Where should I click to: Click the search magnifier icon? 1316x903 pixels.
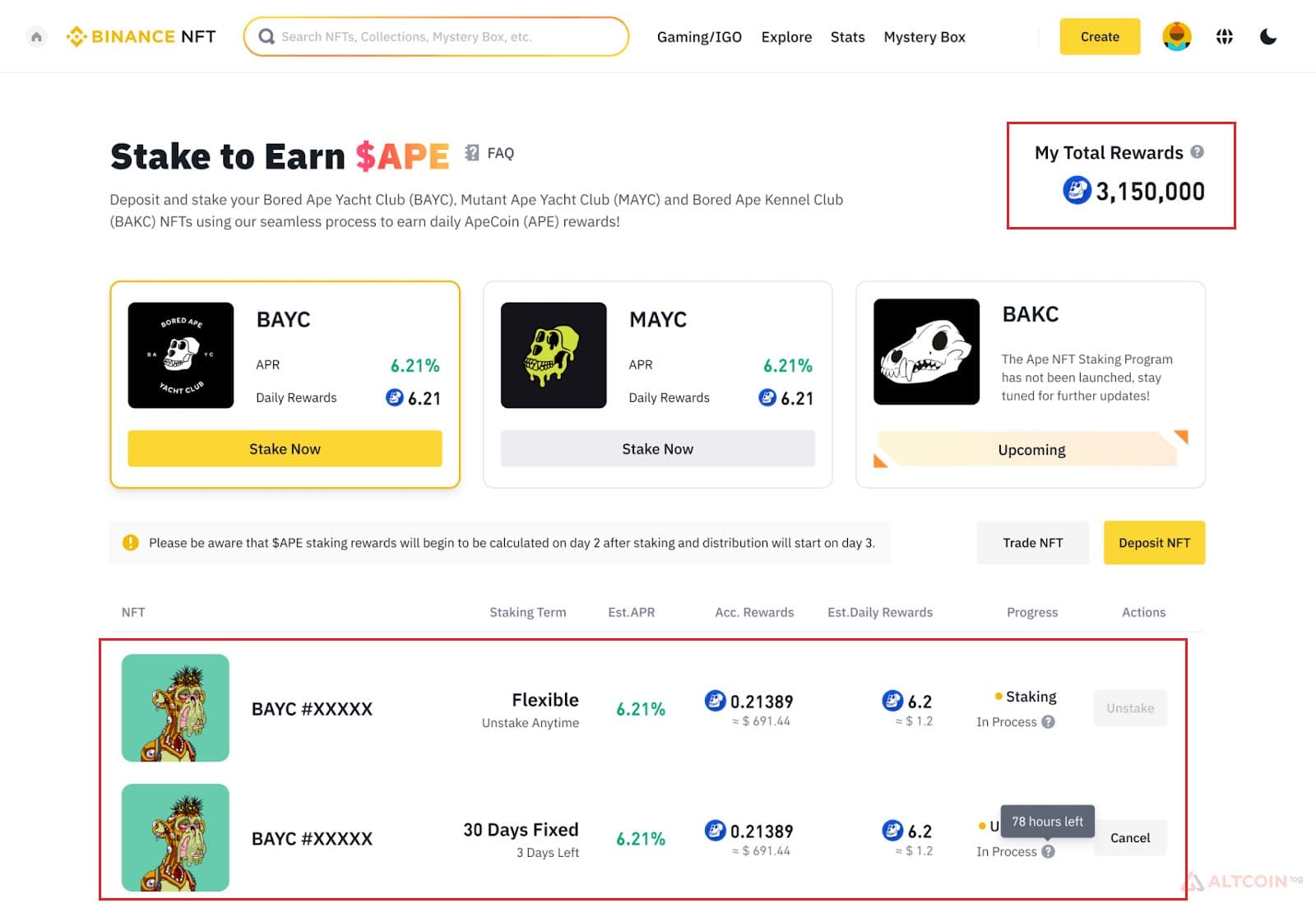pyautogui.click(x=266, y=36)
